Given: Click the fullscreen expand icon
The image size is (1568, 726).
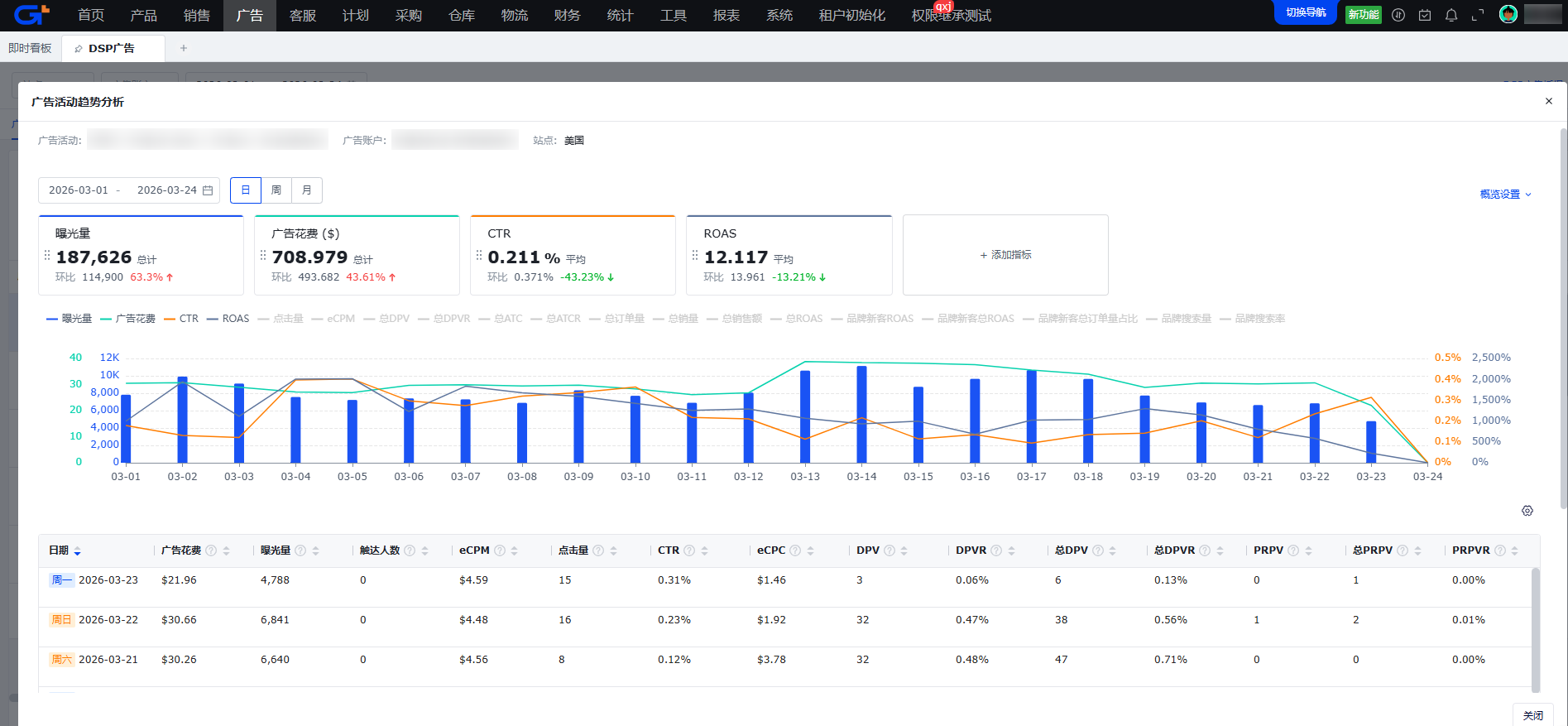Looking at the screenshot, I should click(x=1477, y=15).
